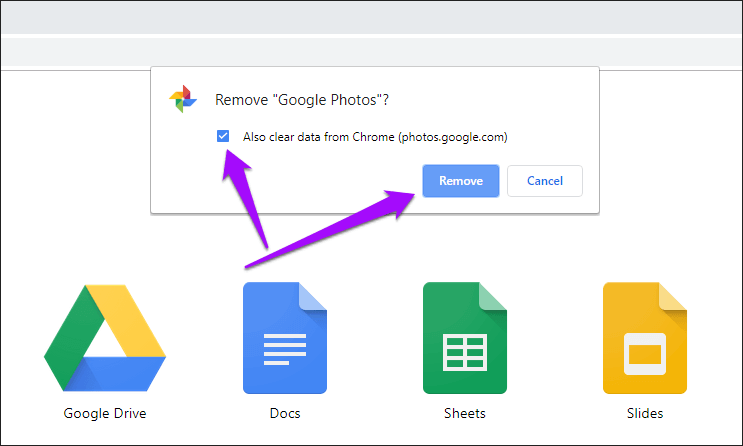743x446 pixels.
Task: Open the Google Drive app icon
Action: pyautogui.click(x=105, y=338)
